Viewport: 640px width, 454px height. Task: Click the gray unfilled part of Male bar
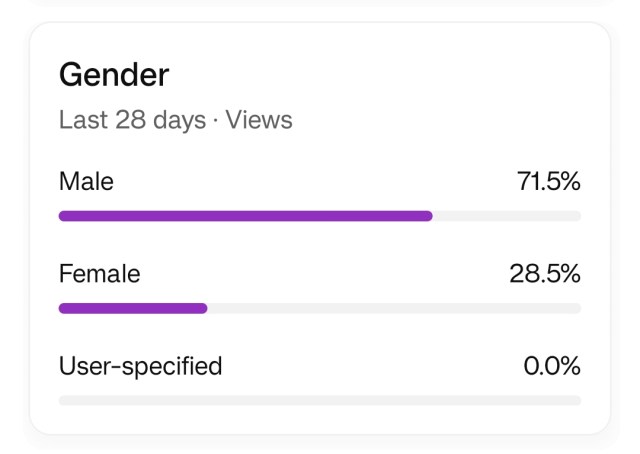tap(506, 215)
